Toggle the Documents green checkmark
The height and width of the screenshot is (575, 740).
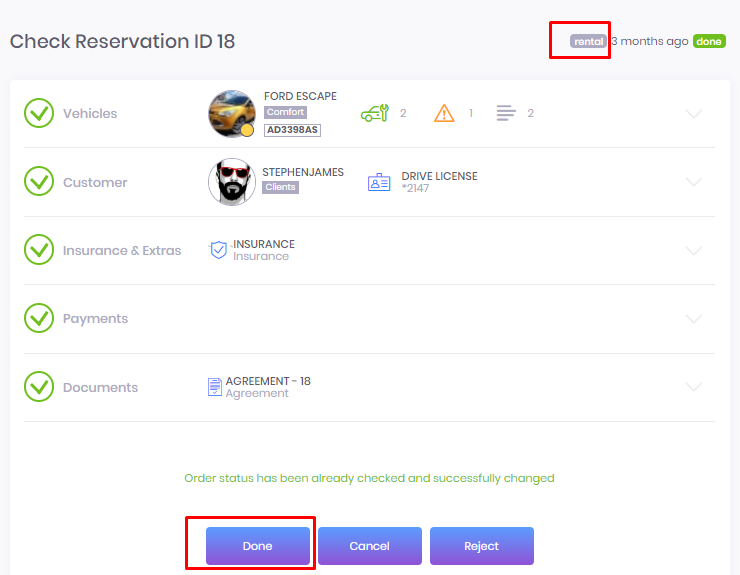click(x=39, y=387)
